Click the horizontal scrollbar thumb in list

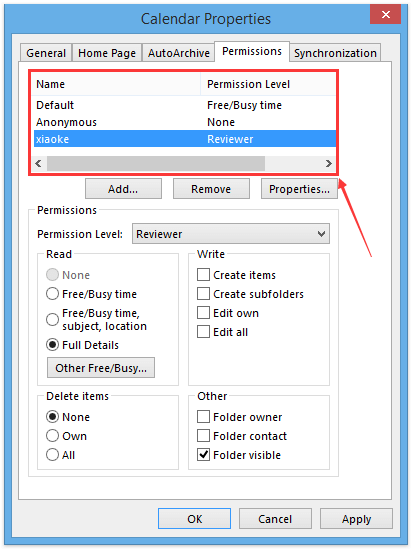[156, 163]
